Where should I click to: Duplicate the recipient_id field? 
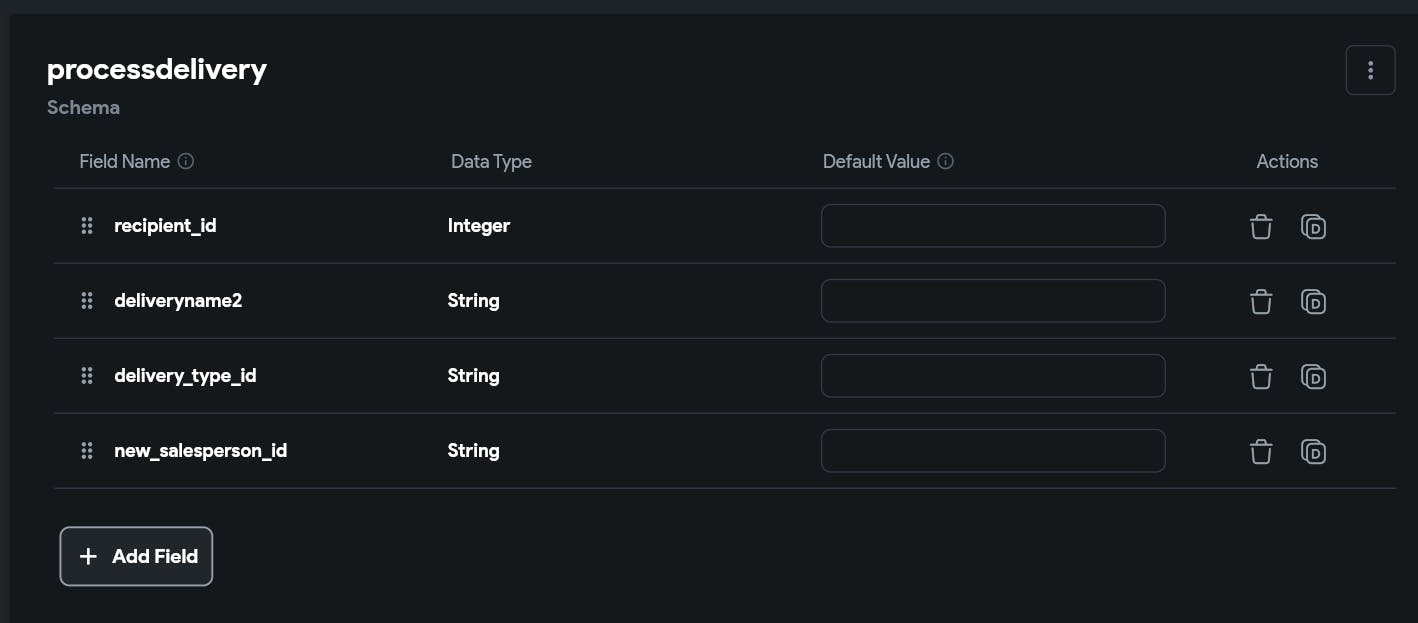pyautogui.click(x=1313, y=227)
